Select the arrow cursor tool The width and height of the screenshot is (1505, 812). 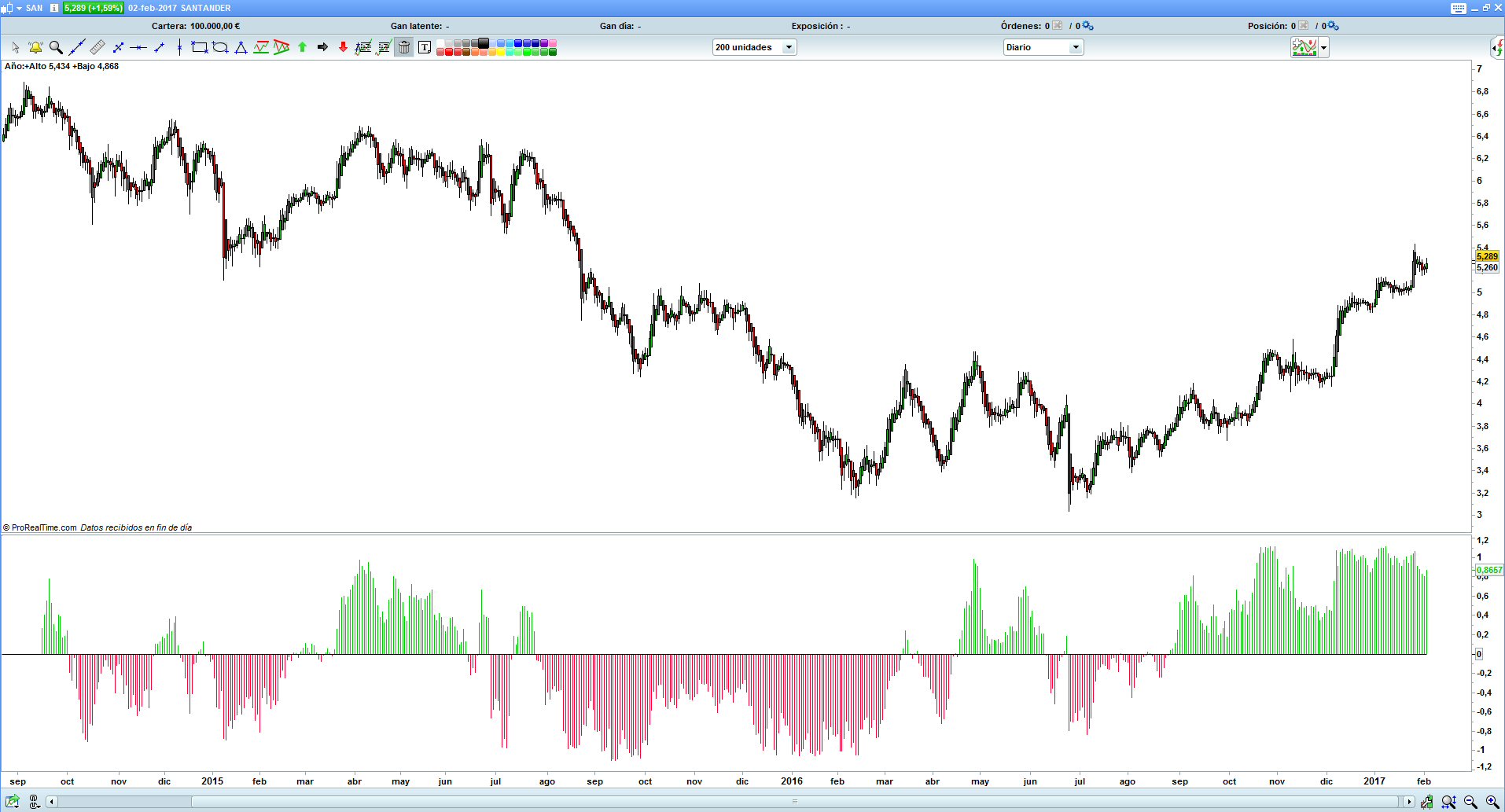(x=16, y=48)
